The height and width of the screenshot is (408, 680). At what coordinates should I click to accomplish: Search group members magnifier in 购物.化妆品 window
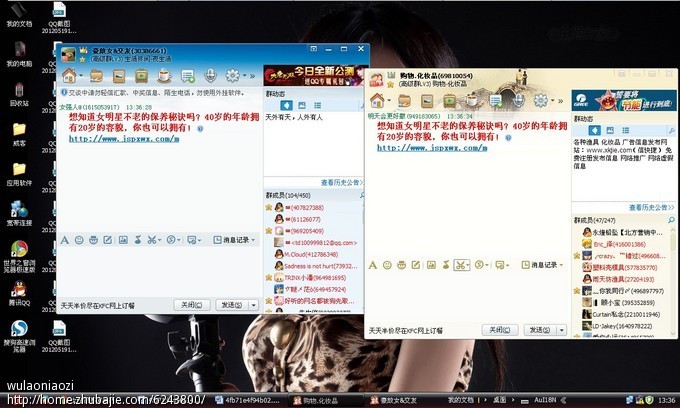tap(671, 220)
